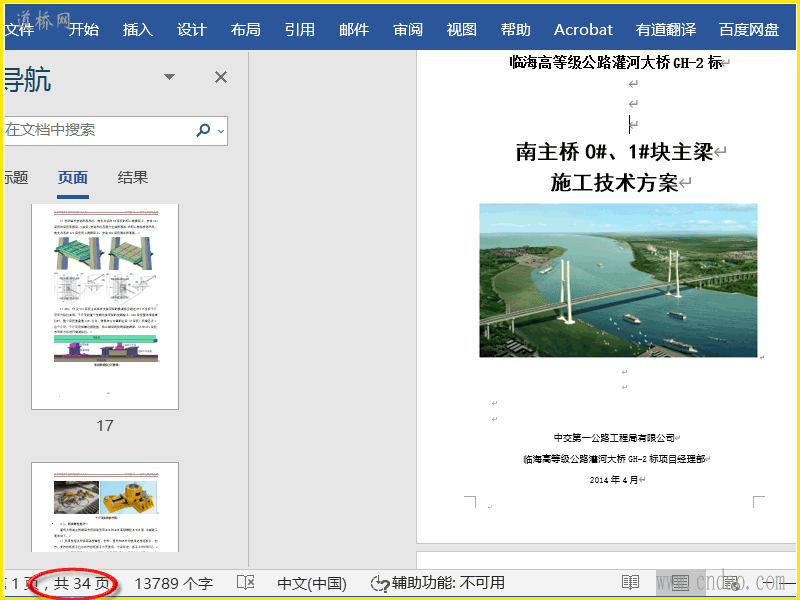The width and height of the screenshot is (800, 600).
Task: Click the search magnifier icon in navigation pane
Action: (203, 130)
